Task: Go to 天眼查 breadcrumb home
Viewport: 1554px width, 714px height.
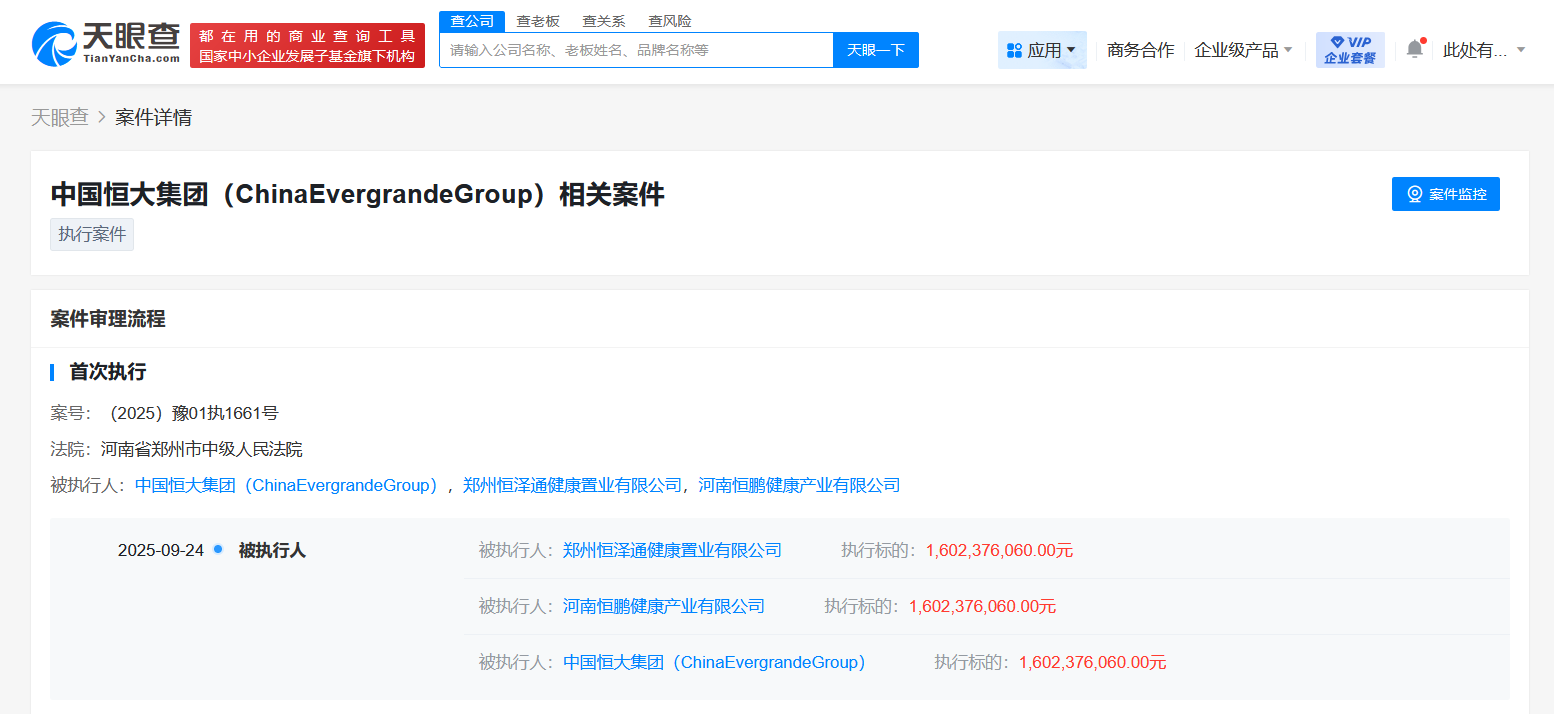Action: coord(60,118)
